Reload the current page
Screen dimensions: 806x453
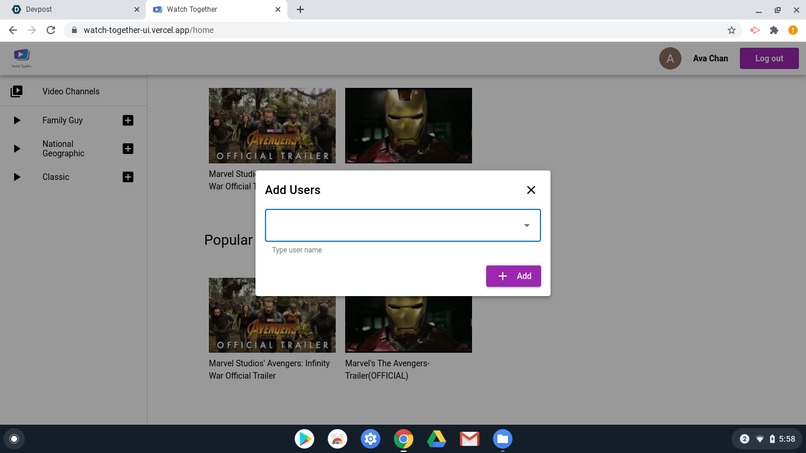[50, 30]
